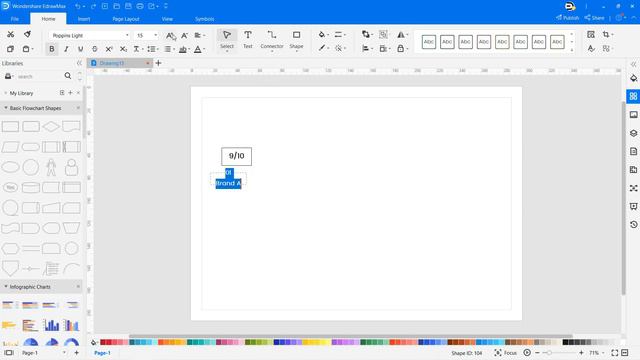Screen dimensions: 640x360
Task: Collapse the Basic Flowchart Shapes section
Action: pyautogui.click(x=6, y=108)
